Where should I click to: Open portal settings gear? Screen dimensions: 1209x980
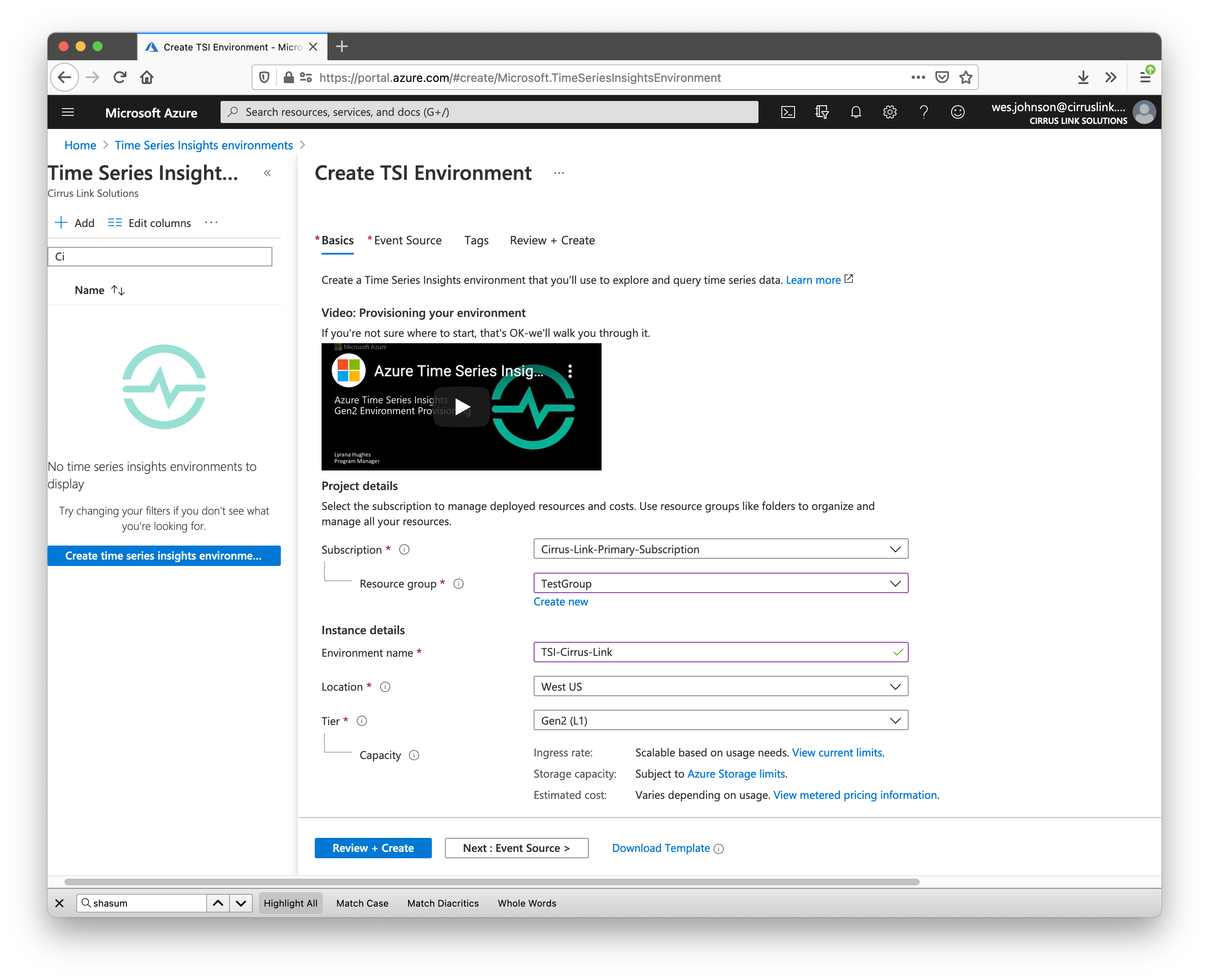pyautogui.click(x=890, y=112)
